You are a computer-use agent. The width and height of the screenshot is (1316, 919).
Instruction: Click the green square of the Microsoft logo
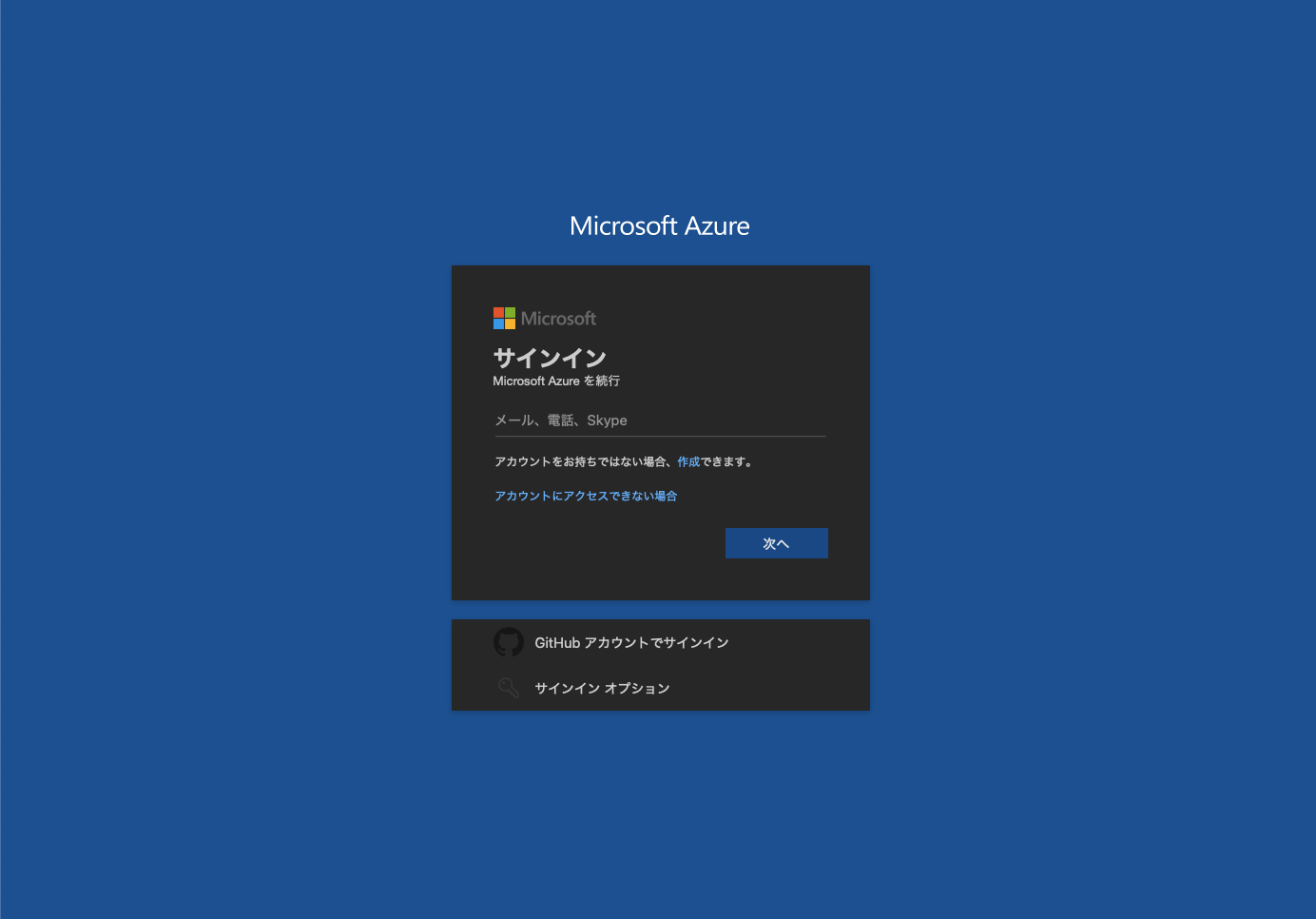pos(509,312)
